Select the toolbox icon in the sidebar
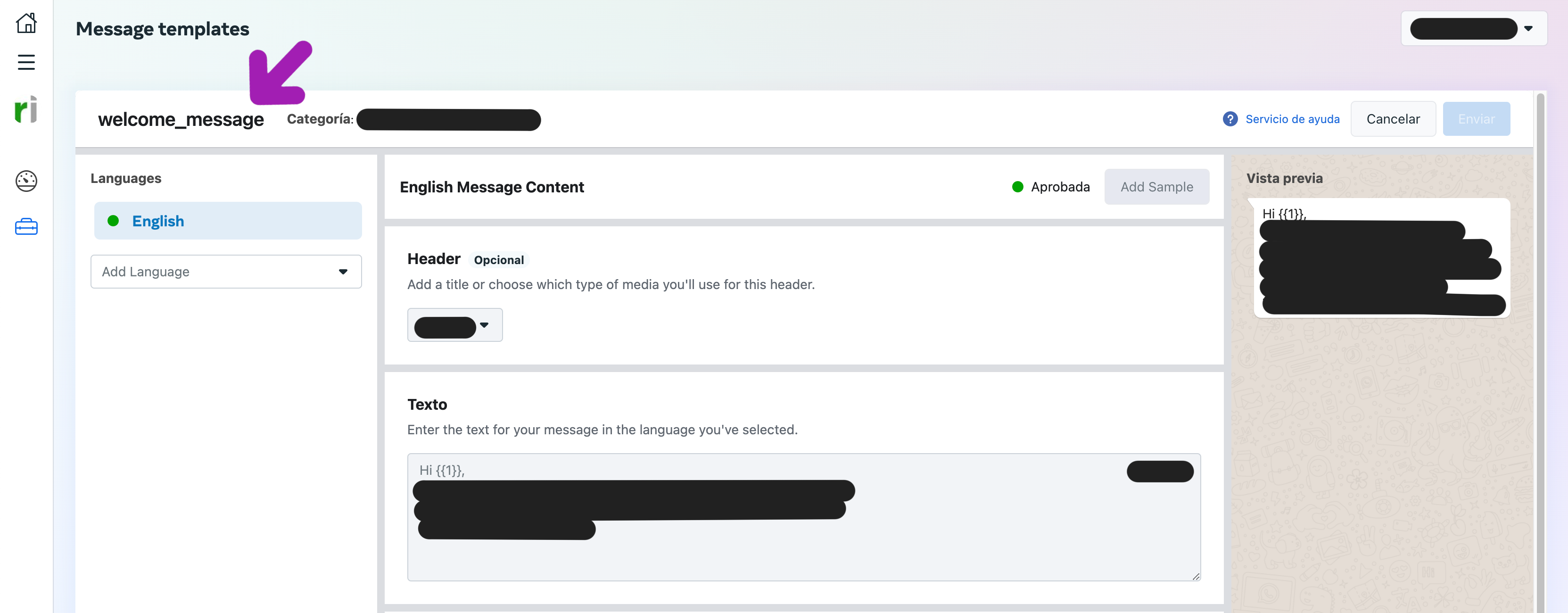This screenshot has width=1568, height=613. point(26,227)
